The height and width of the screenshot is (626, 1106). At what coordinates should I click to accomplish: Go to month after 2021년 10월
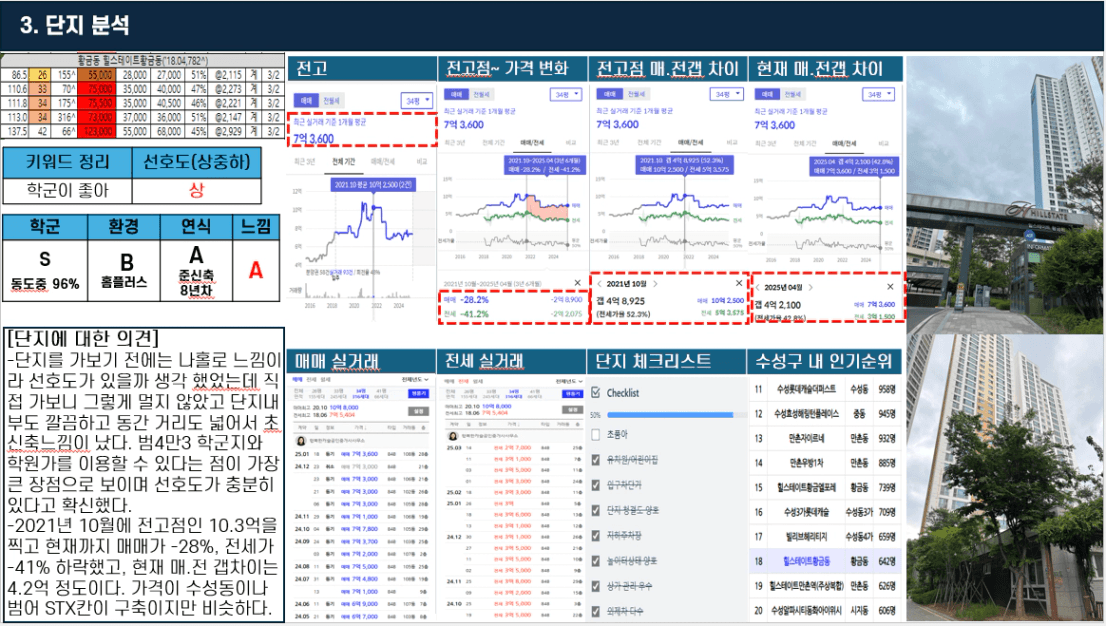(655, 284)
